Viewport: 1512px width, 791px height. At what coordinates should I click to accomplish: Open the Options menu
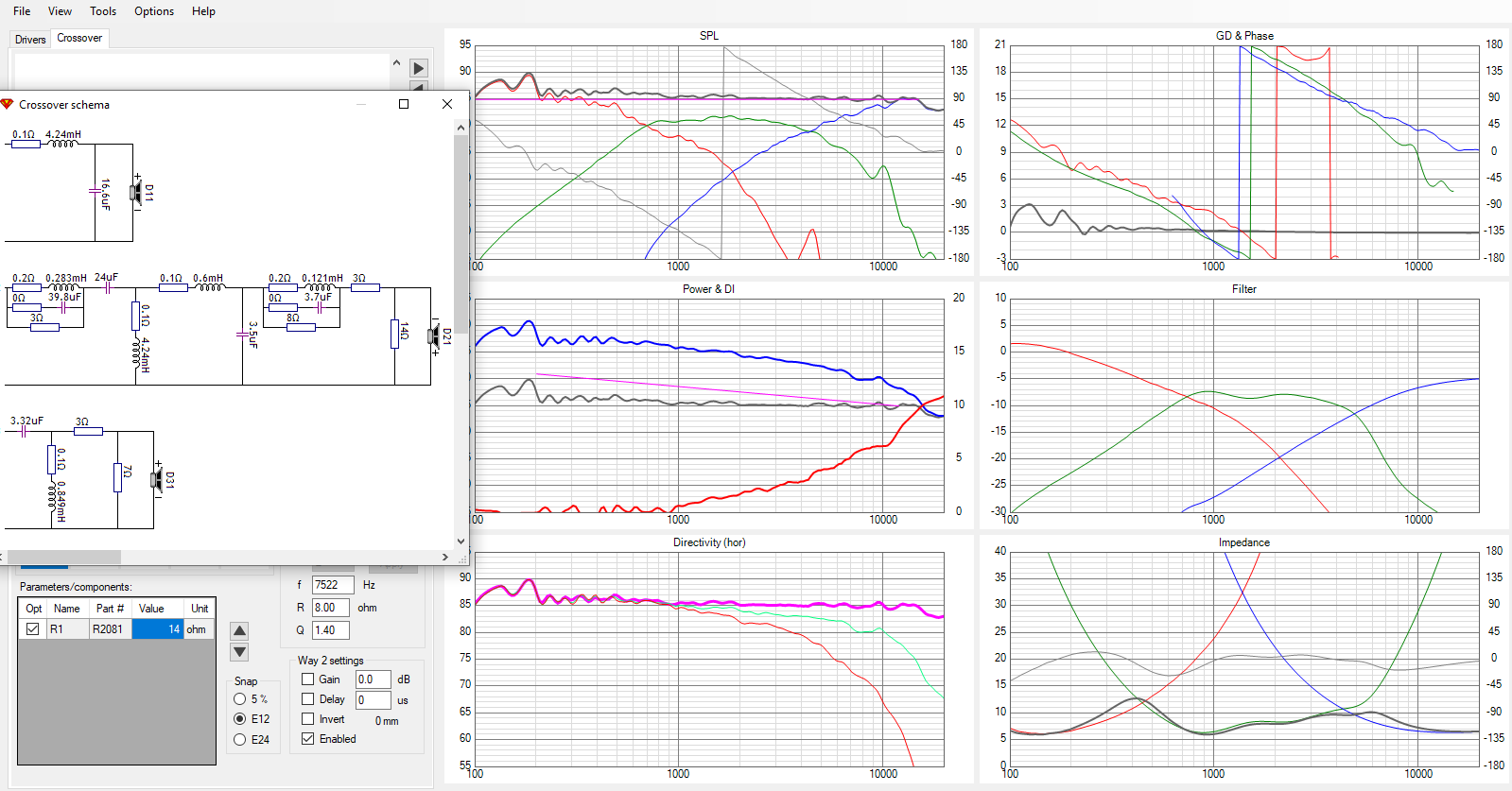point(154,11)
